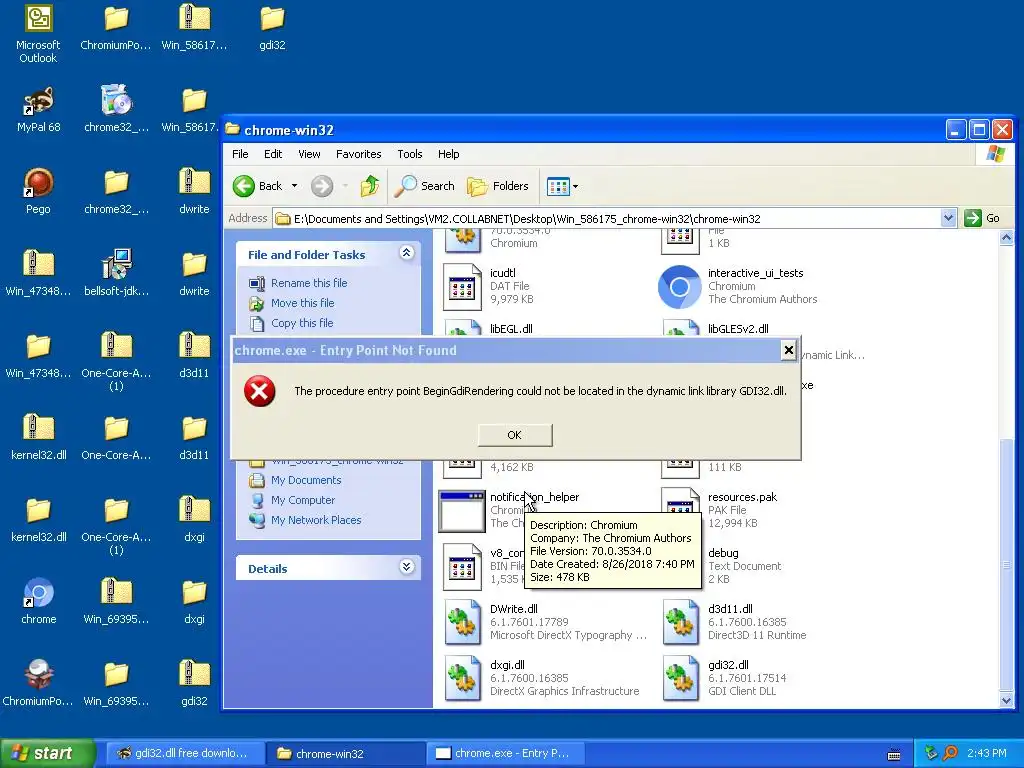Switch to chrome-win32 taskbar item
This screenshot has height=768, width=1024.
coord(345,753)
